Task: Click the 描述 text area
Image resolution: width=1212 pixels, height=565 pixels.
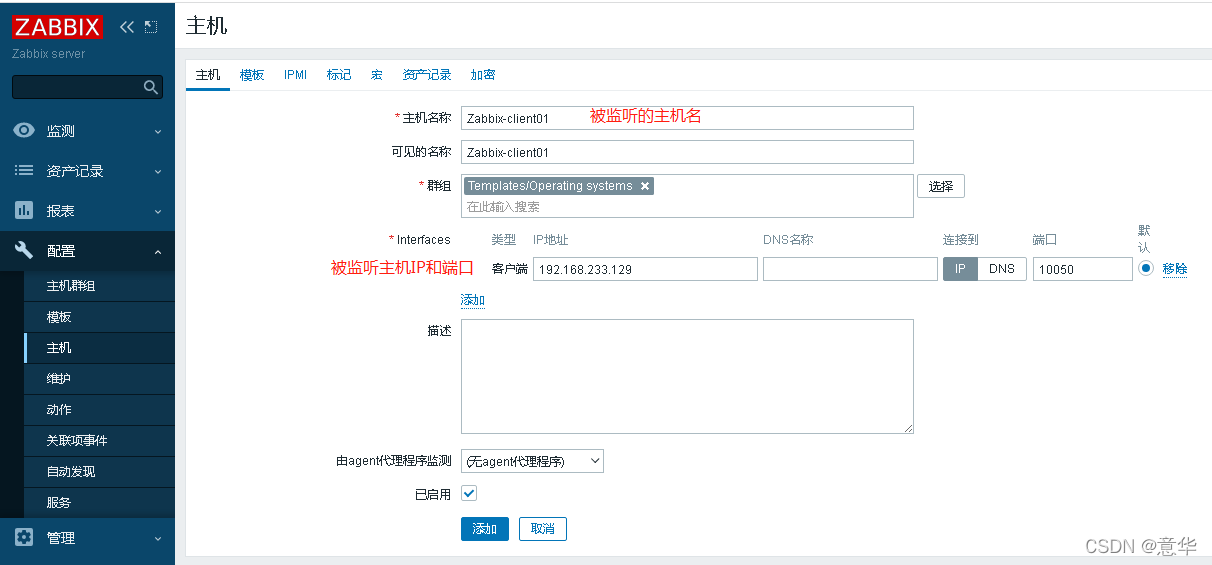Action: click(x=687, y=376)
